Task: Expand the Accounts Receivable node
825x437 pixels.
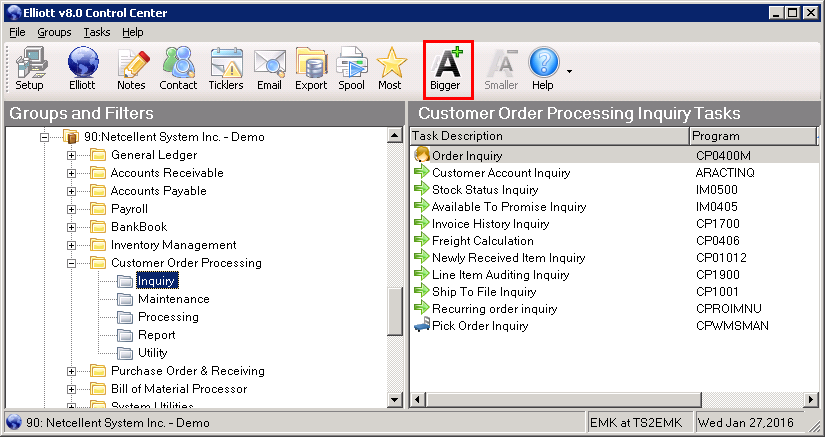Action: pos(72,174)
